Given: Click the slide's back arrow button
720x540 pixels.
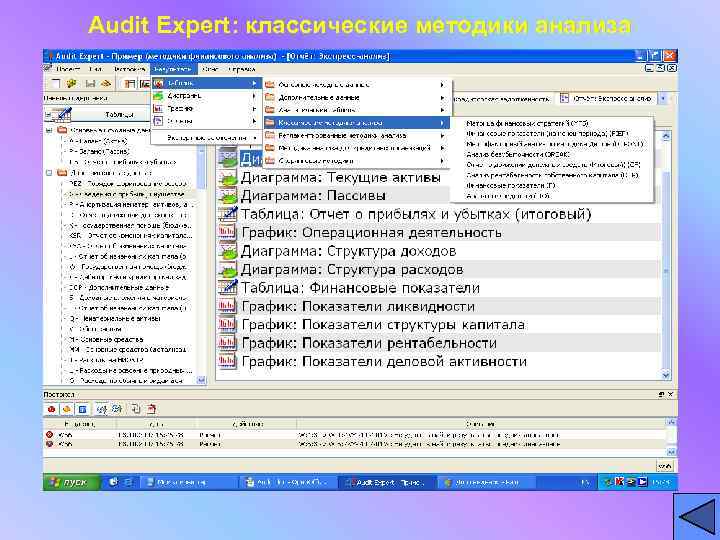Looking at the screenshot, I should (697, 517).
